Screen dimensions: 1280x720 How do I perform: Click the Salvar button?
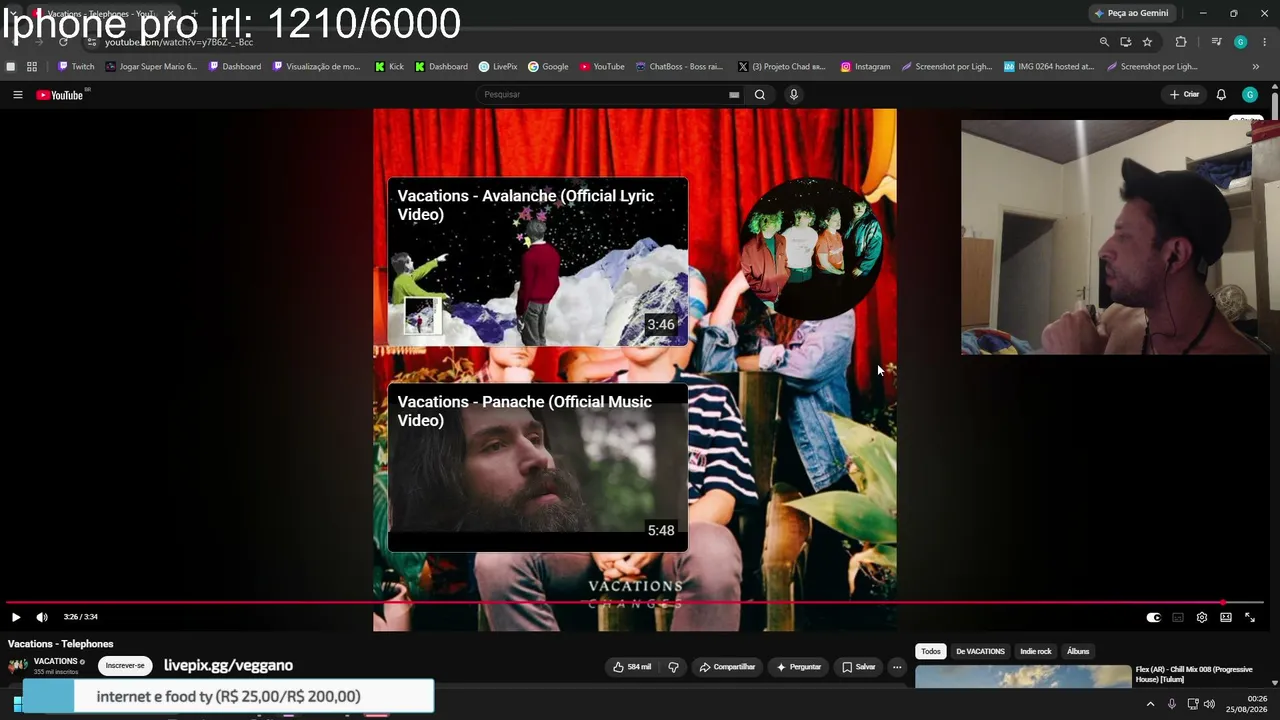click(858, 667)
